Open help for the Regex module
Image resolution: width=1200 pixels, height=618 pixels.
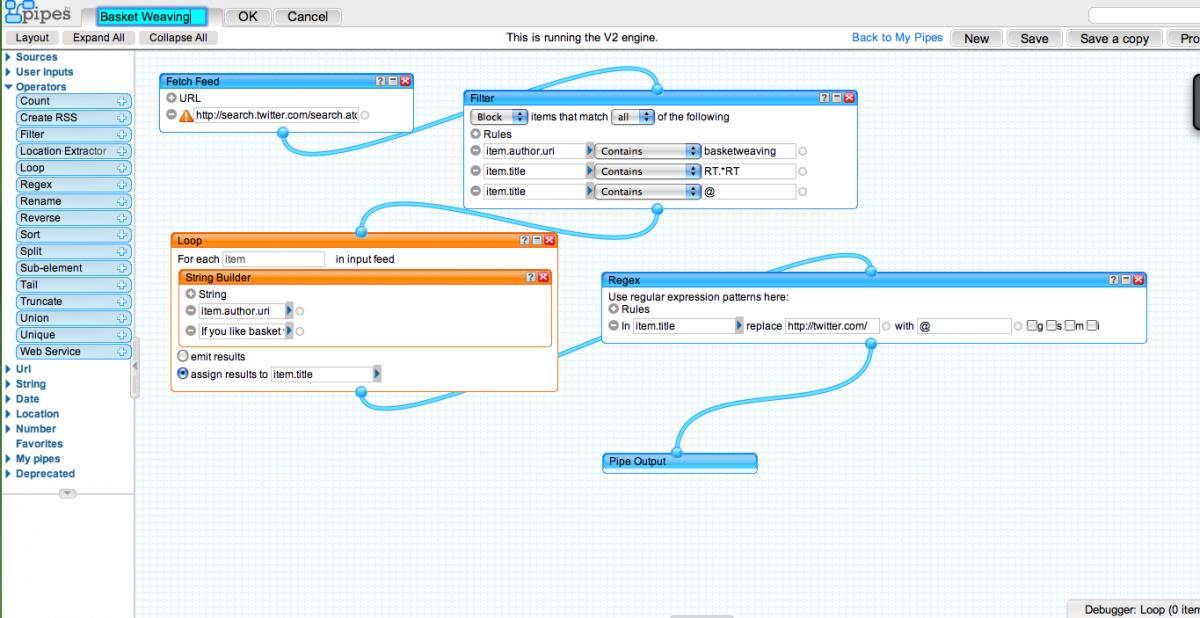click(x=1114, y=280)
